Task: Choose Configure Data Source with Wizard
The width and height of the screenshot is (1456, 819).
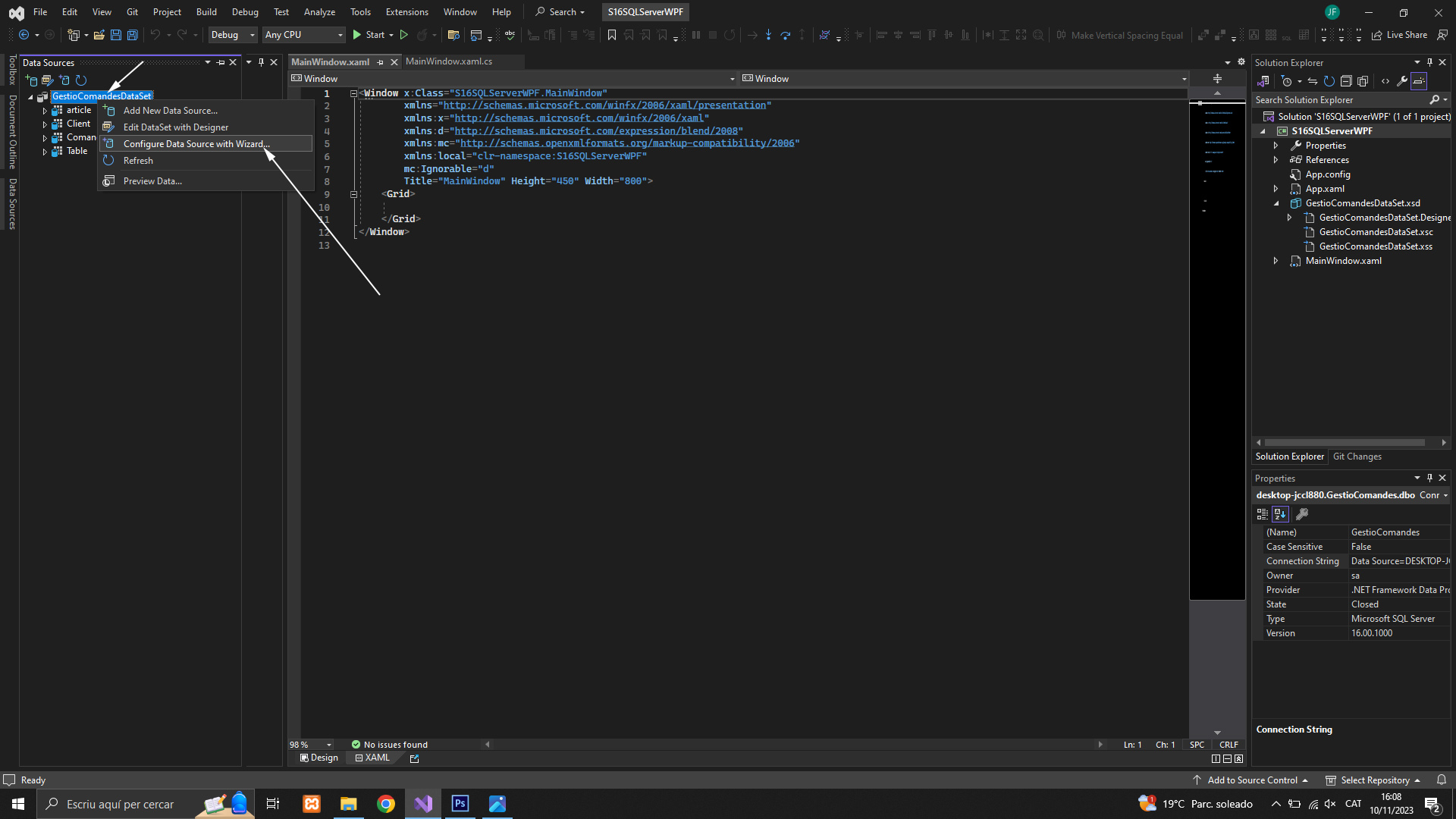Action: [x=196, y=144]
